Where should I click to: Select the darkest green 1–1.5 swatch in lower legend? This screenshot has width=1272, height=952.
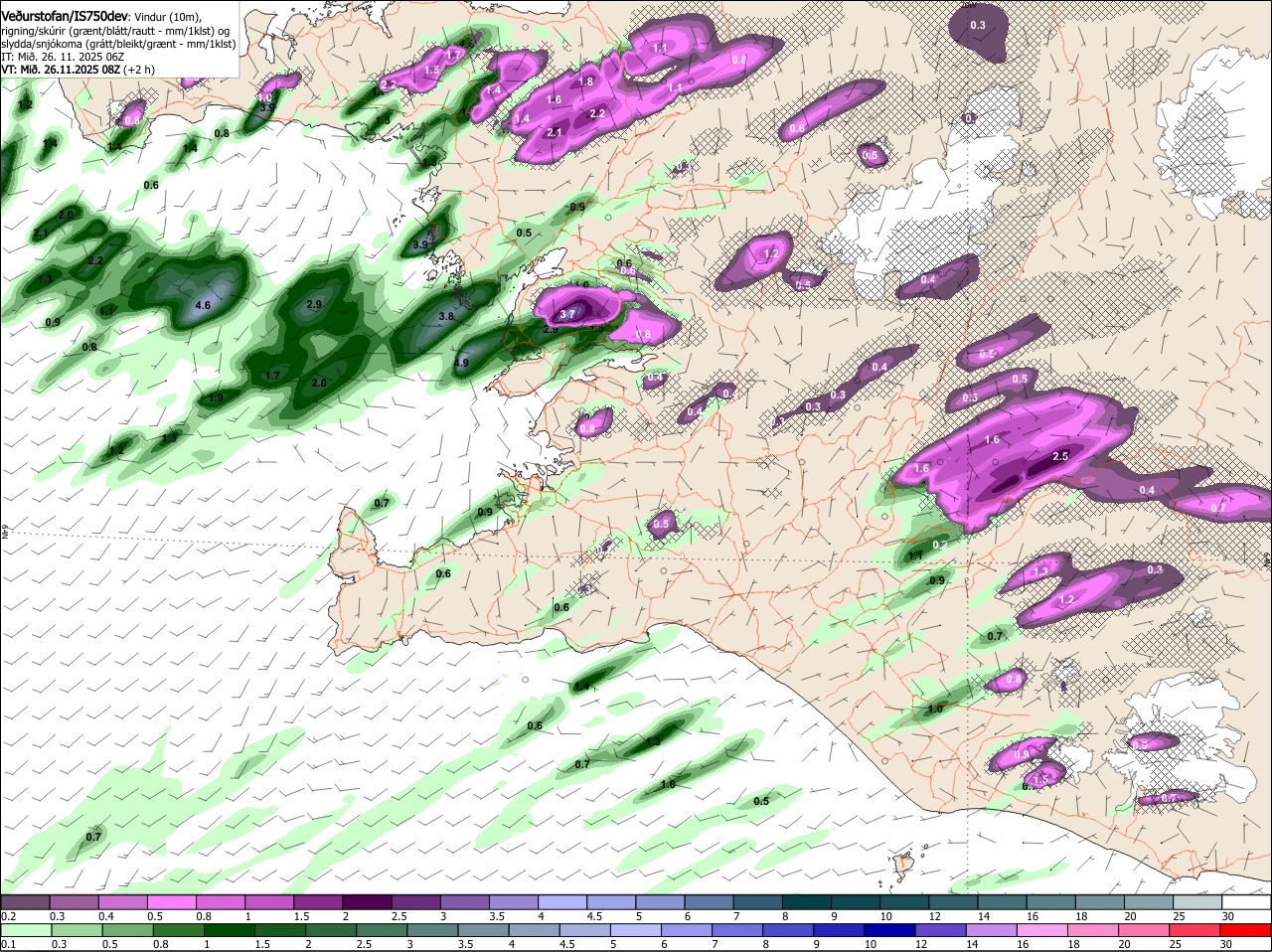point(229,929)
